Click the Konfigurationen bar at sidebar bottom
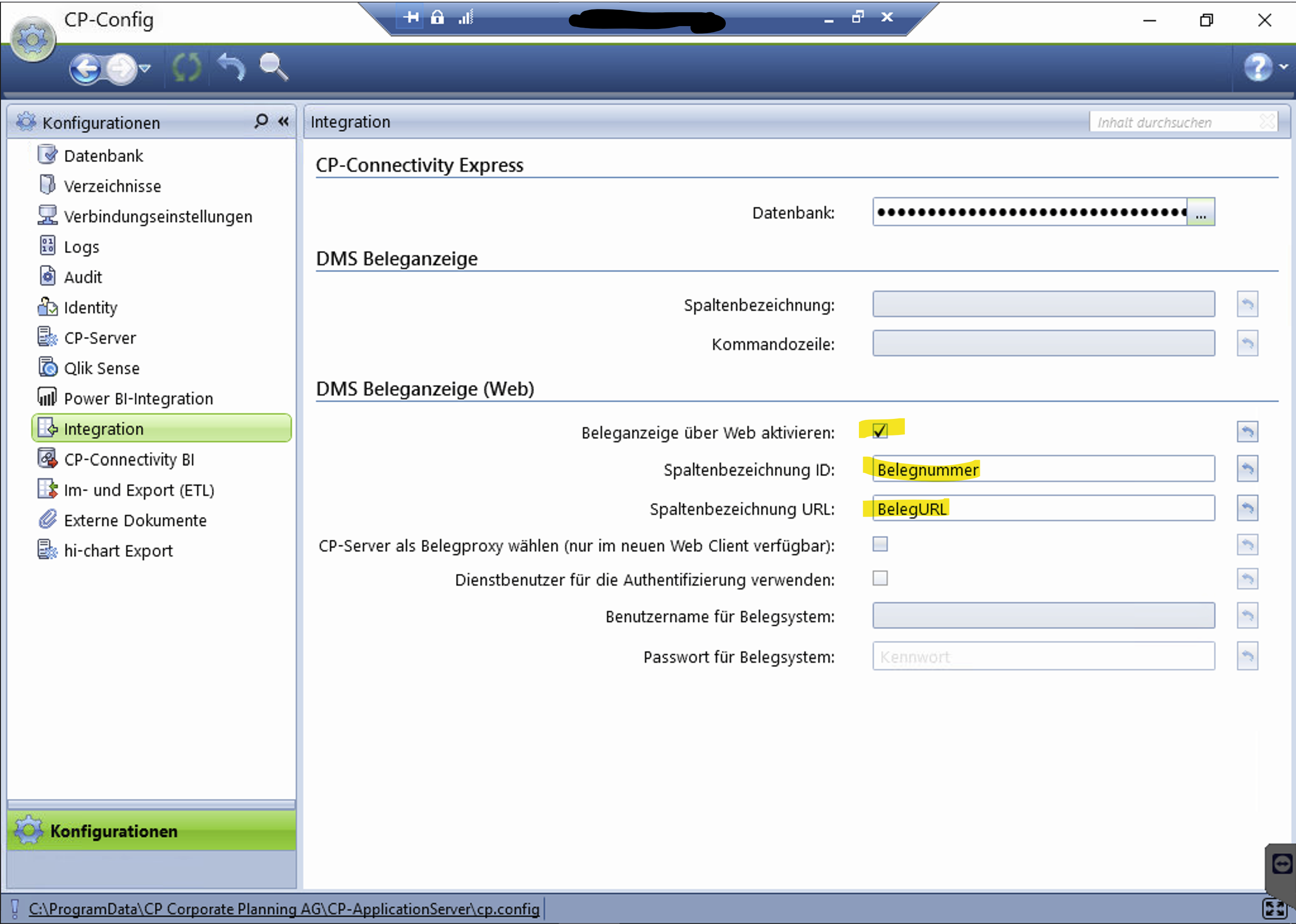Viewport: 1296px width, 924px height. [151, 831]
